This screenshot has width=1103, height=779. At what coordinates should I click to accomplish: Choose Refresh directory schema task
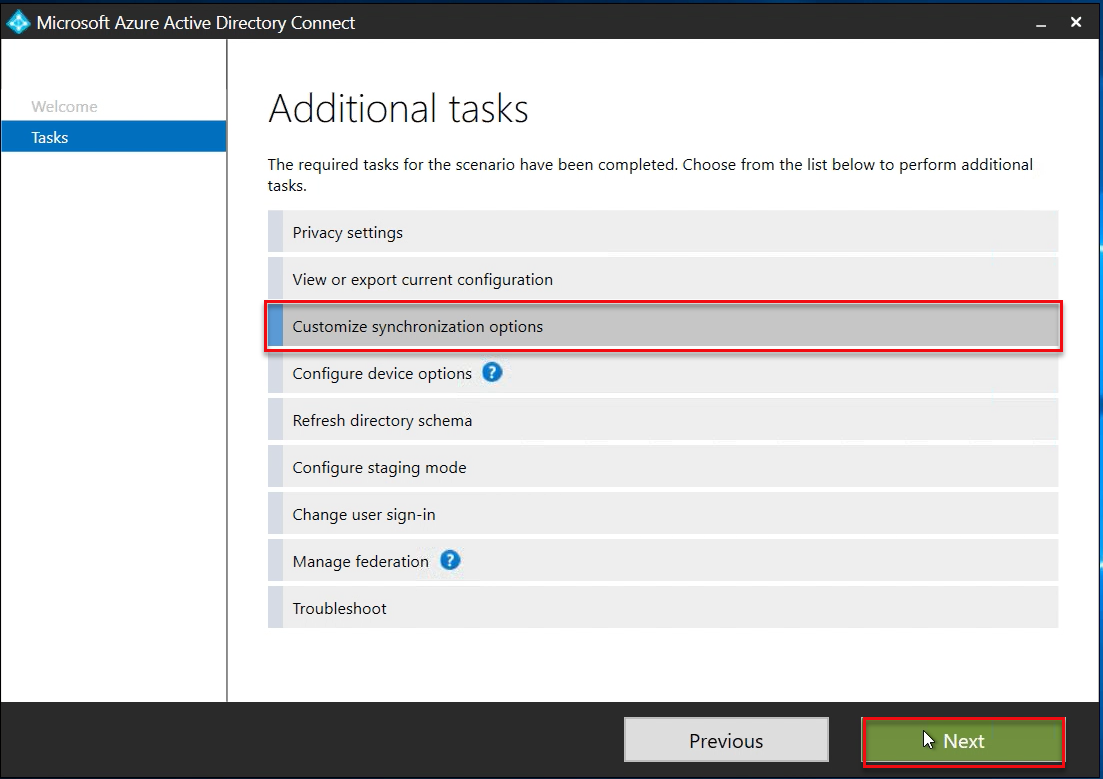(381, 421)
